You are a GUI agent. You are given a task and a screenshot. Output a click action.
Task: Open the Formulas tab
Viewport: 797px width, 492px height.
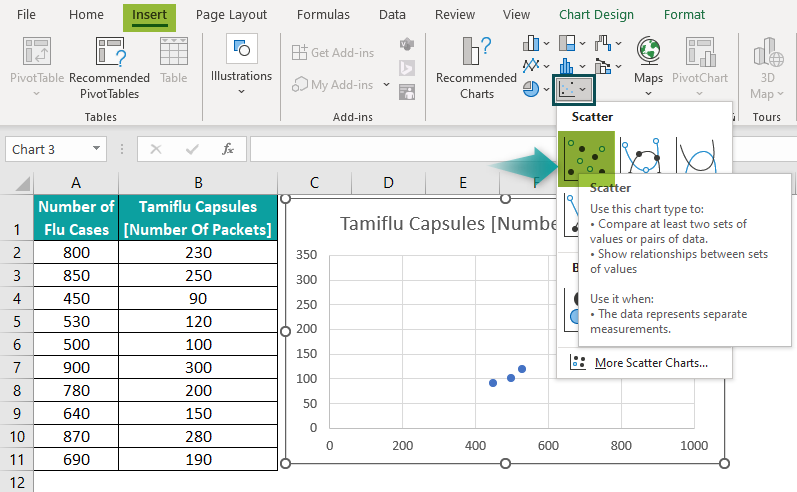pos(323,15)
